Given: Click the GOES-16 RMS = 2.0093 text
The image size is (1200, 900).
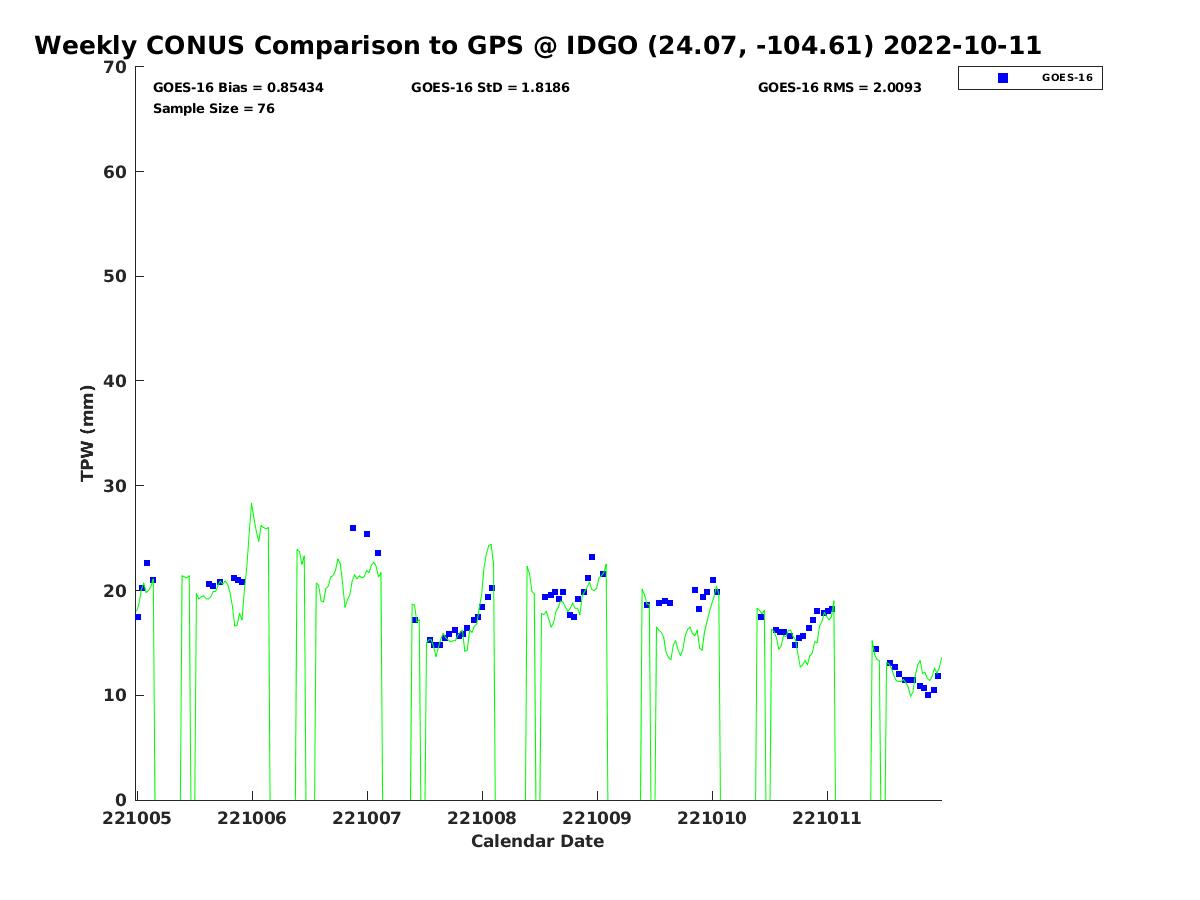Looking at the screenshot, I should point(840,88).
